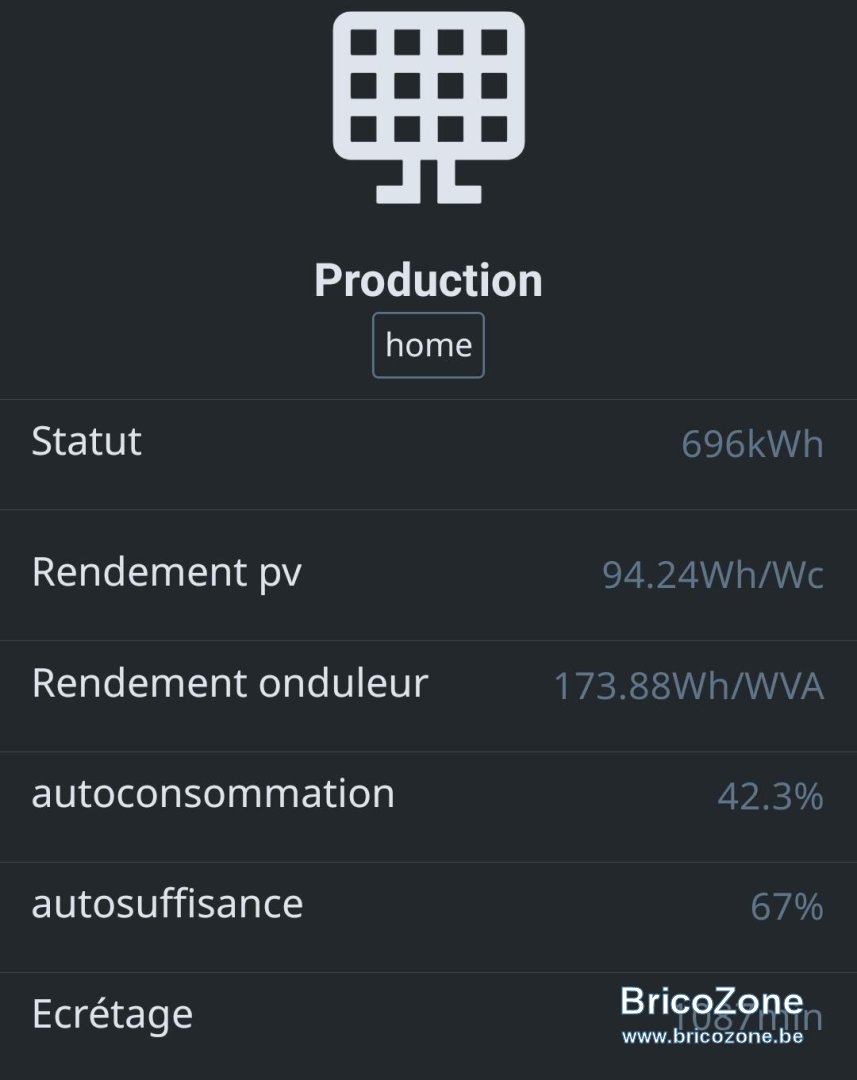This screenshot has height=1080, width=857.
Task: Select the autoconsommation row label
Action: click(x=213, y=793)
